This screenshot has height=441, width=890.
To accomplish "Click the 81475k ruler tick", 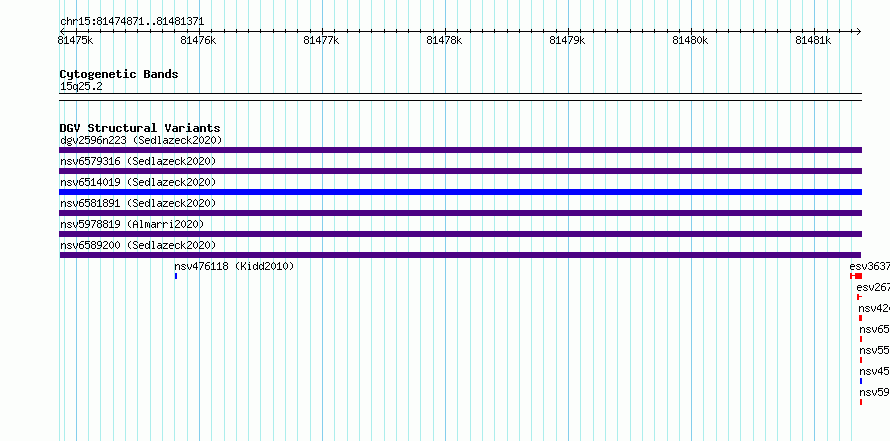I will (x=75, y=40).
